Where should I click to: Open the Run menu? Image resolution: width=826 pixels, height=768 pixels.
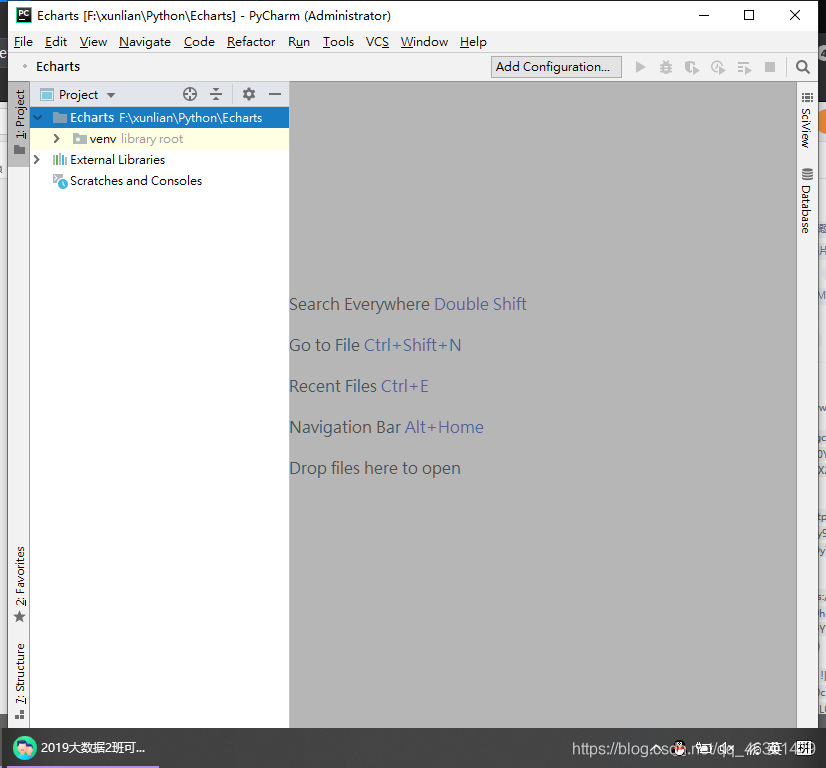[x=299, y=42]
